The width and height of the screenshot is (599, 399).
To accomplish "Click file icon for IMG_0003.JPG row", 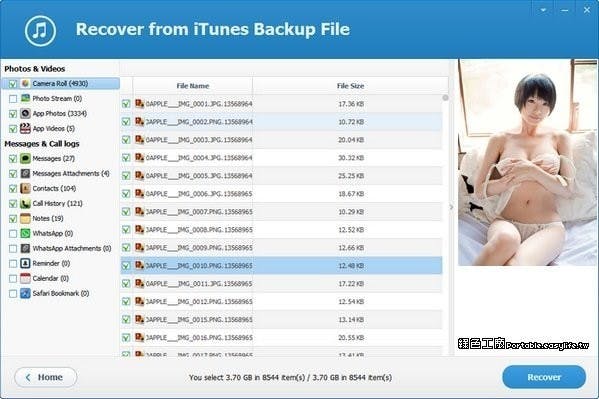I will pos(139,139).
